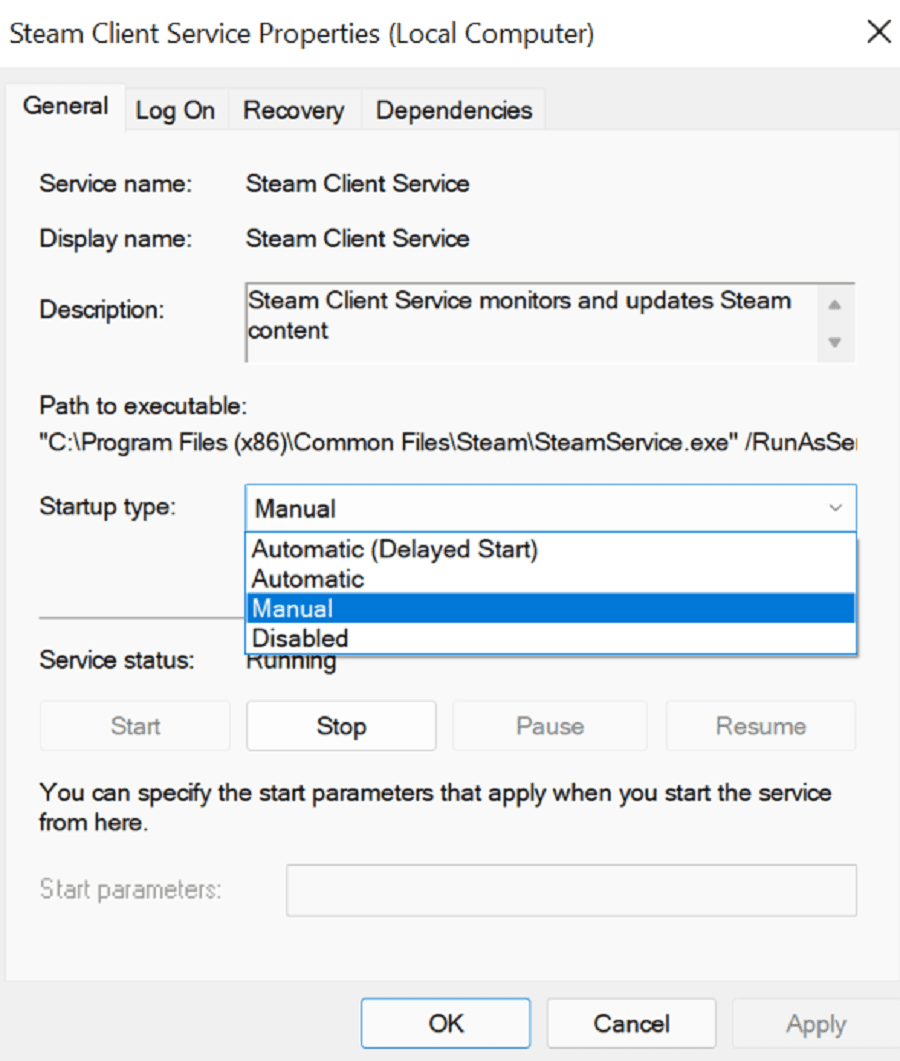Image resolution: width=900 pixels, height=1061 pixels.
Task: Switch to the Log On tab
Action: coord(176,110)
